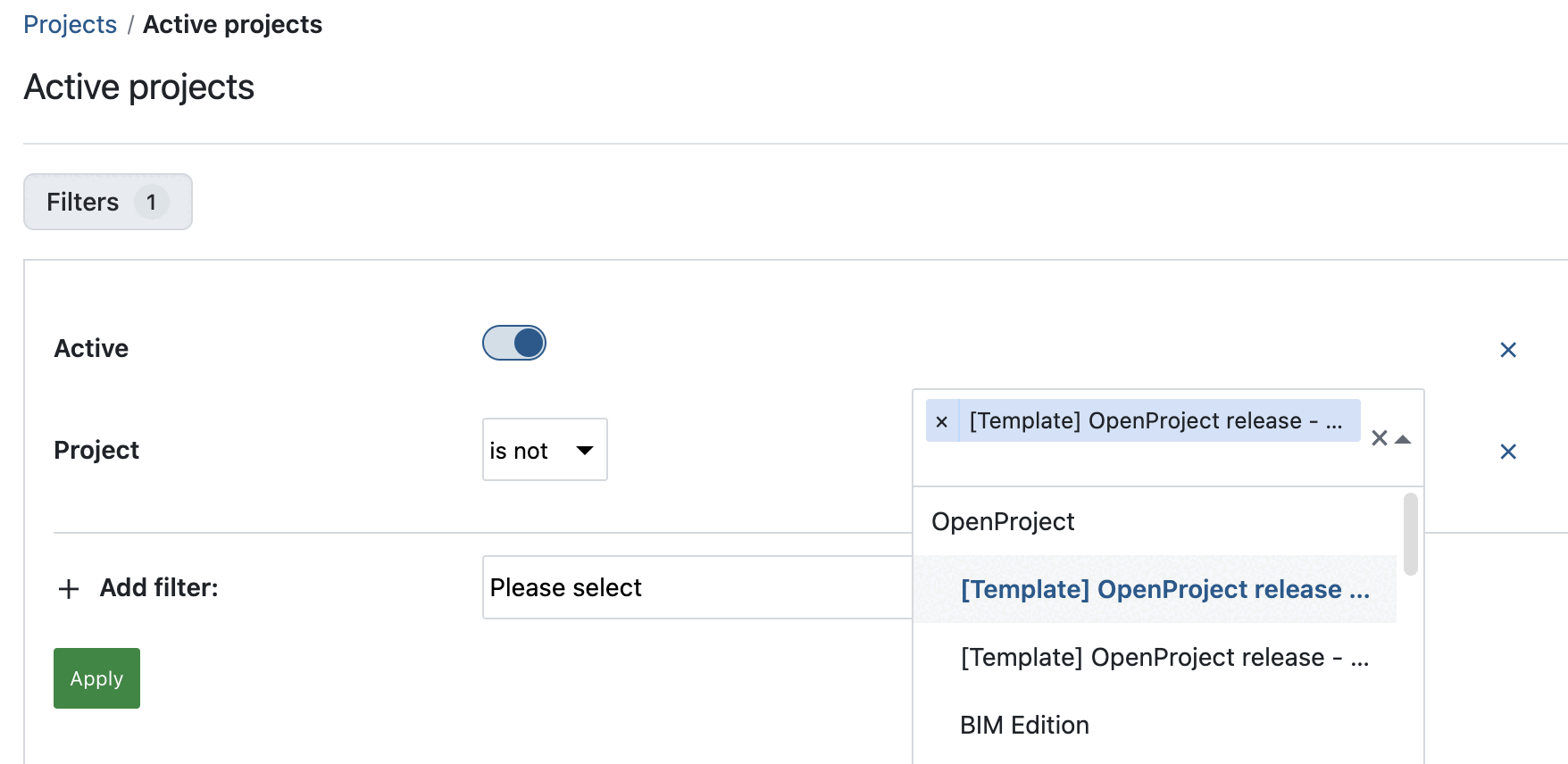The height and width of the screenshot is (764, 1568).
Task: Click the plus icon next to Add filter
Action: click(68, 588)
